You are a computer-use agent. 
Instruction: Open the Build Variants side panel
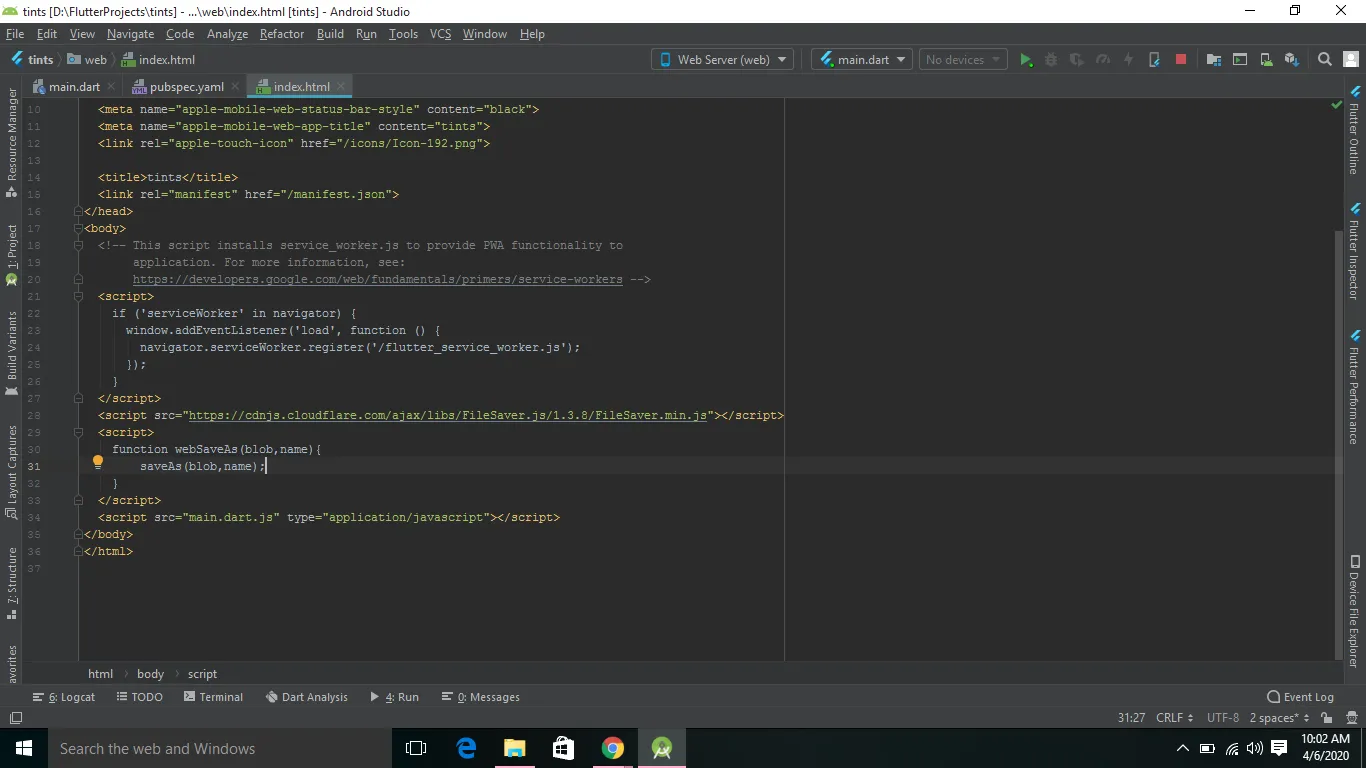(x=12, y=353)
